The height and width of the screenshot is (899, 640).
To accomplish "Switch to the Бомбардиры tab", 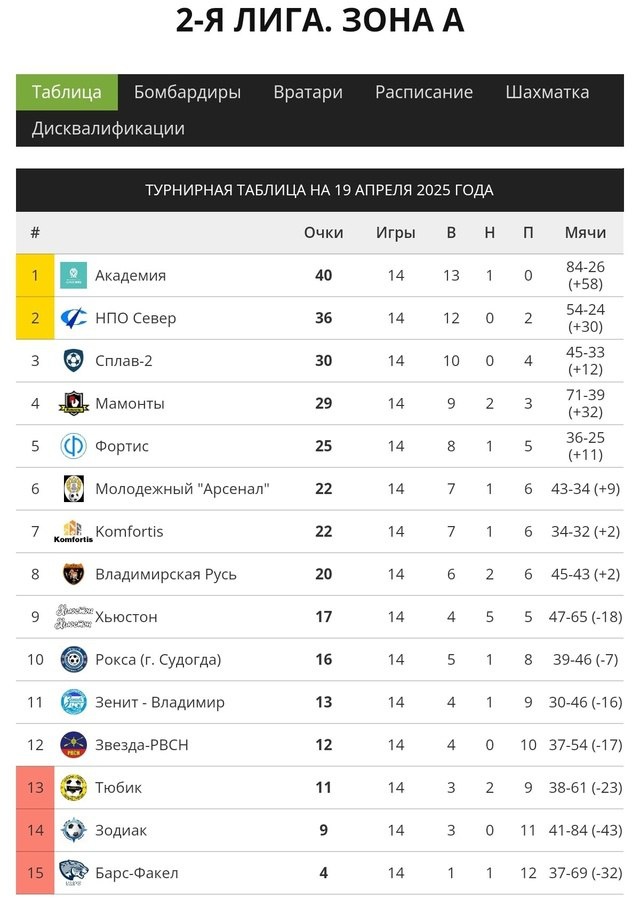I will pos(187,92).
